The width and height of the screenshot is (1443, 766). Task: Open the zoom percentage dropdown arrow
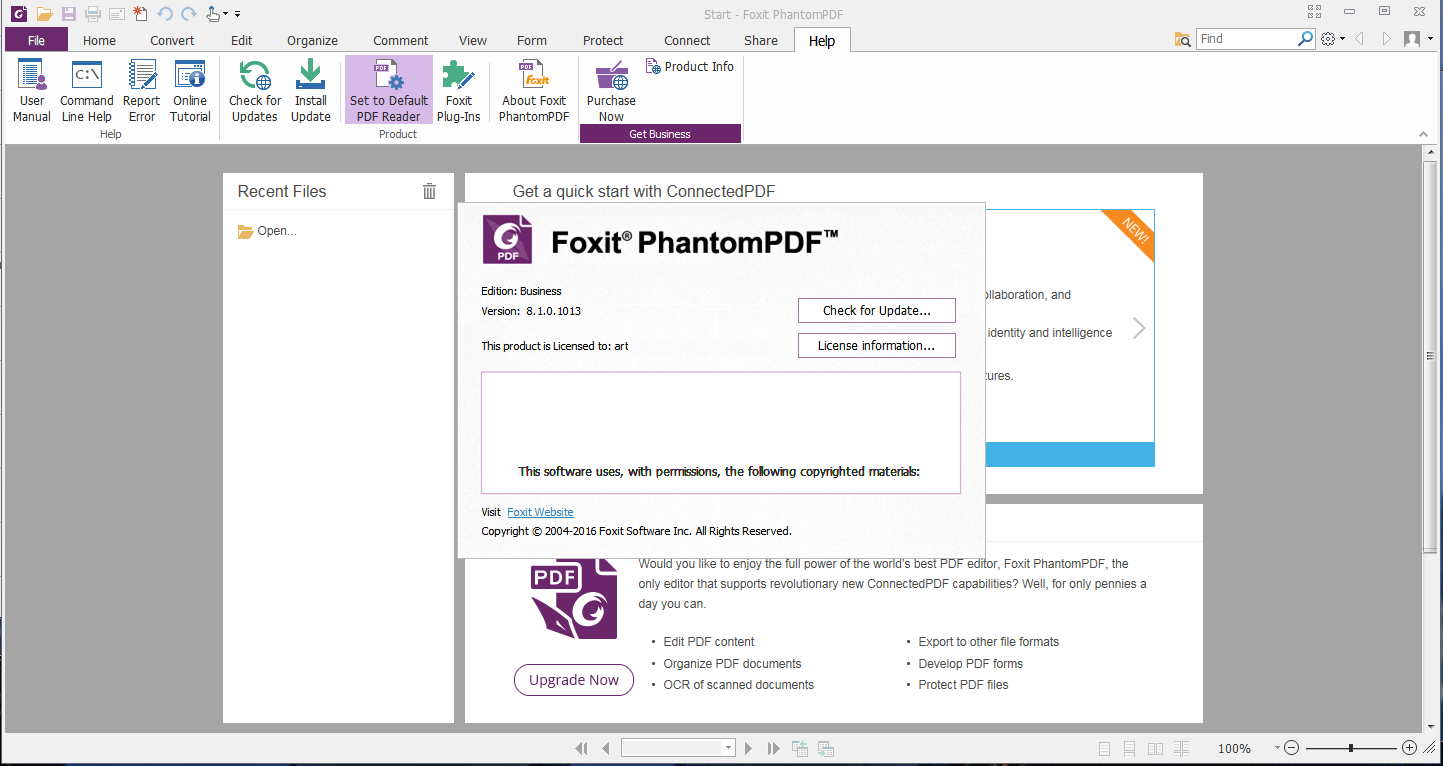(1277, 748)
